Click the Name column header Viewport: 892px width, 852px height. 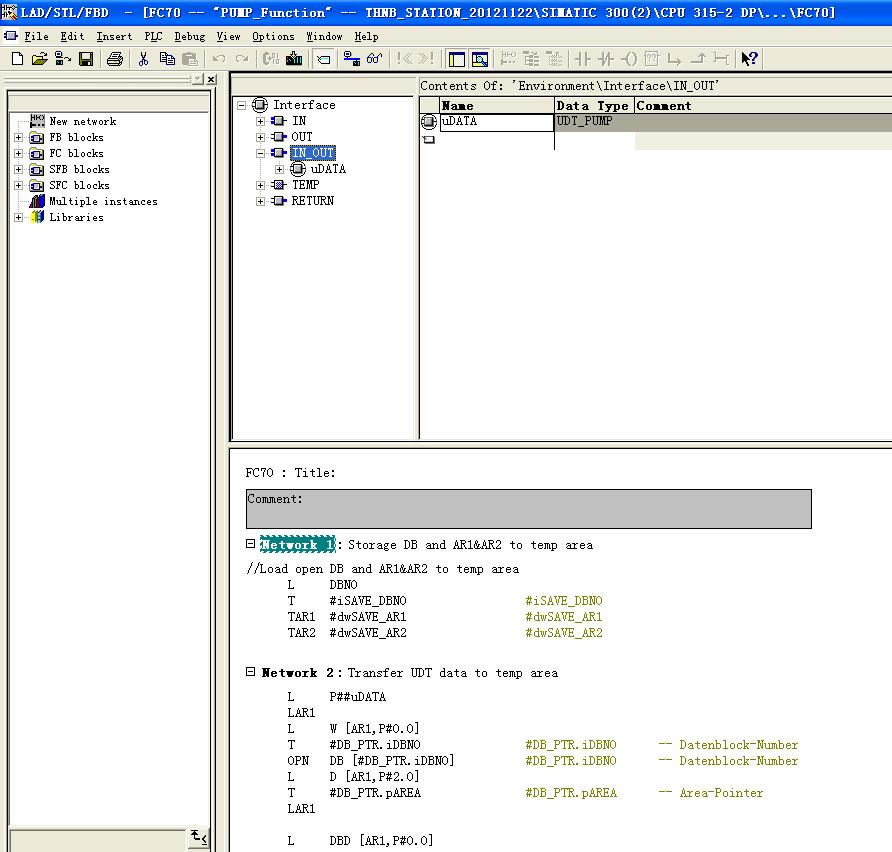click(x=497, y=106)
